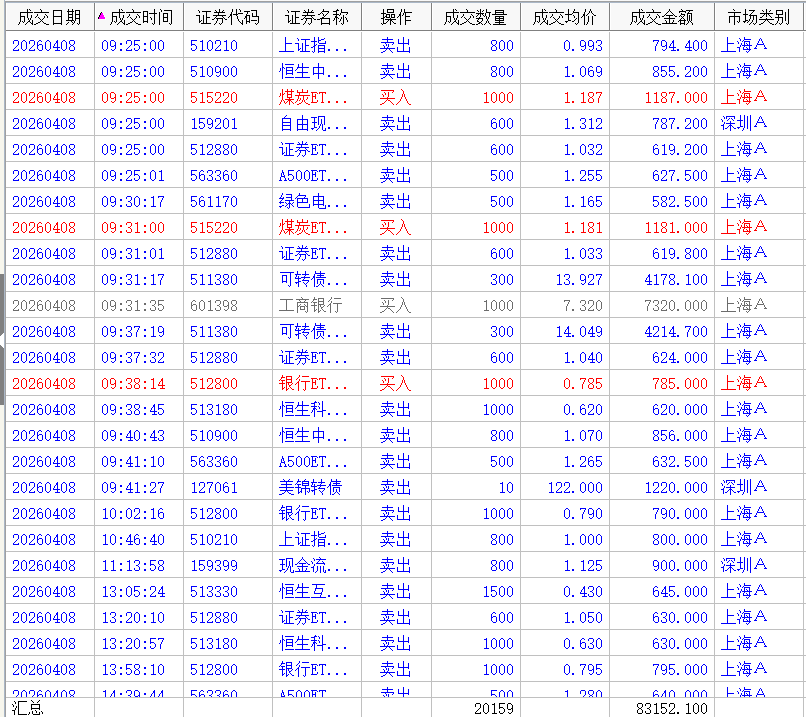
Task: Sort by the 证券代码 column header
Action: [x=227, y=17]
